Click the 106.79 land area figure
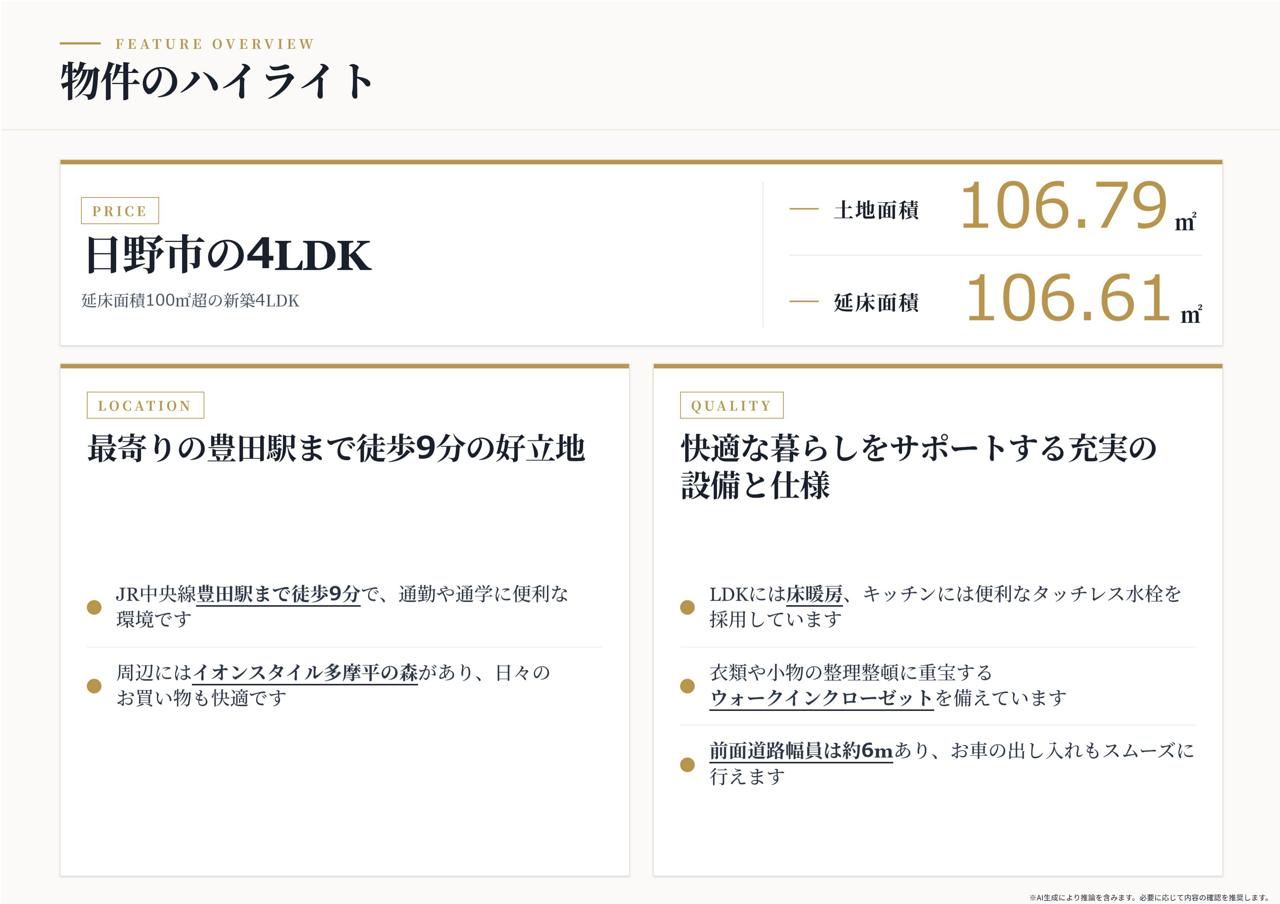Viewport: 1280px width, 904px height. (1064, 206)
